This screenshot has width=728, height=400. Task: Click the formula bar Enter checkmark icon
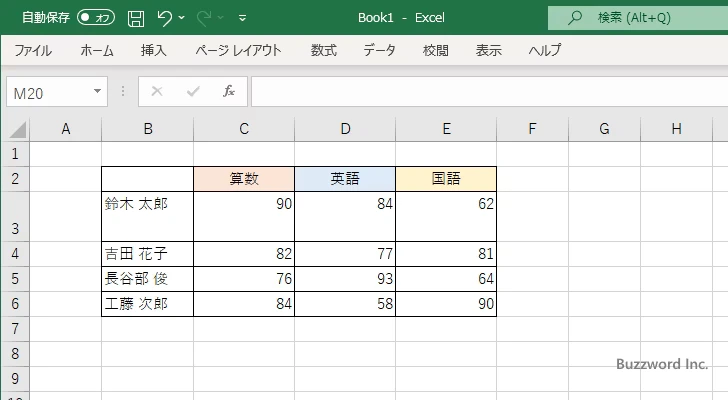point(193,91)
